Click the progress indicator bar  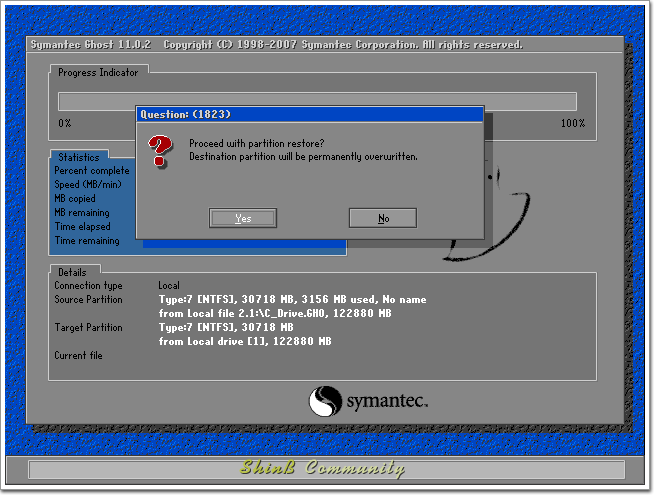[317, 101]
